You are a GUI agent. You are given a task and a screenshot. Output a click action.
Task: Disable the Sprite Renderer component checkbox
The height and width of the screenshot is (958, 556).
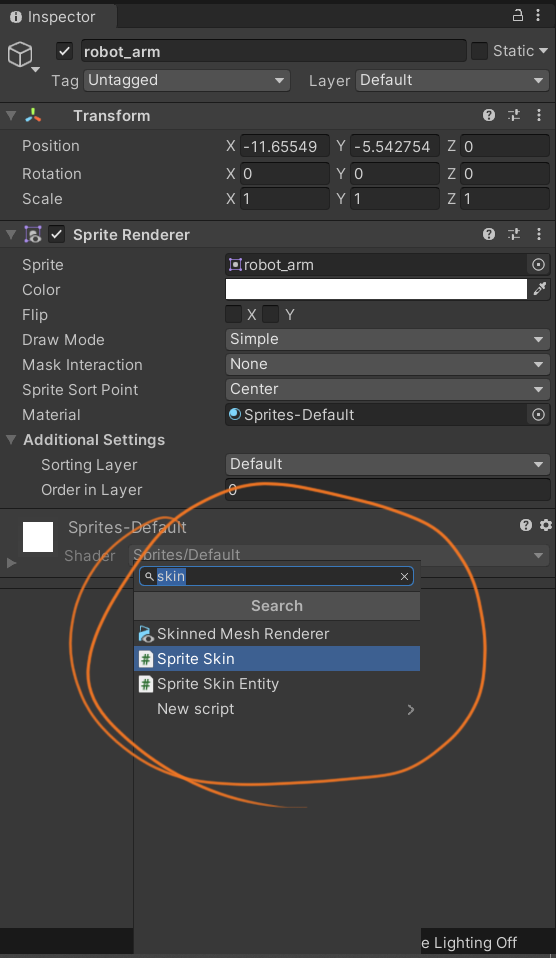coord(57,234)
